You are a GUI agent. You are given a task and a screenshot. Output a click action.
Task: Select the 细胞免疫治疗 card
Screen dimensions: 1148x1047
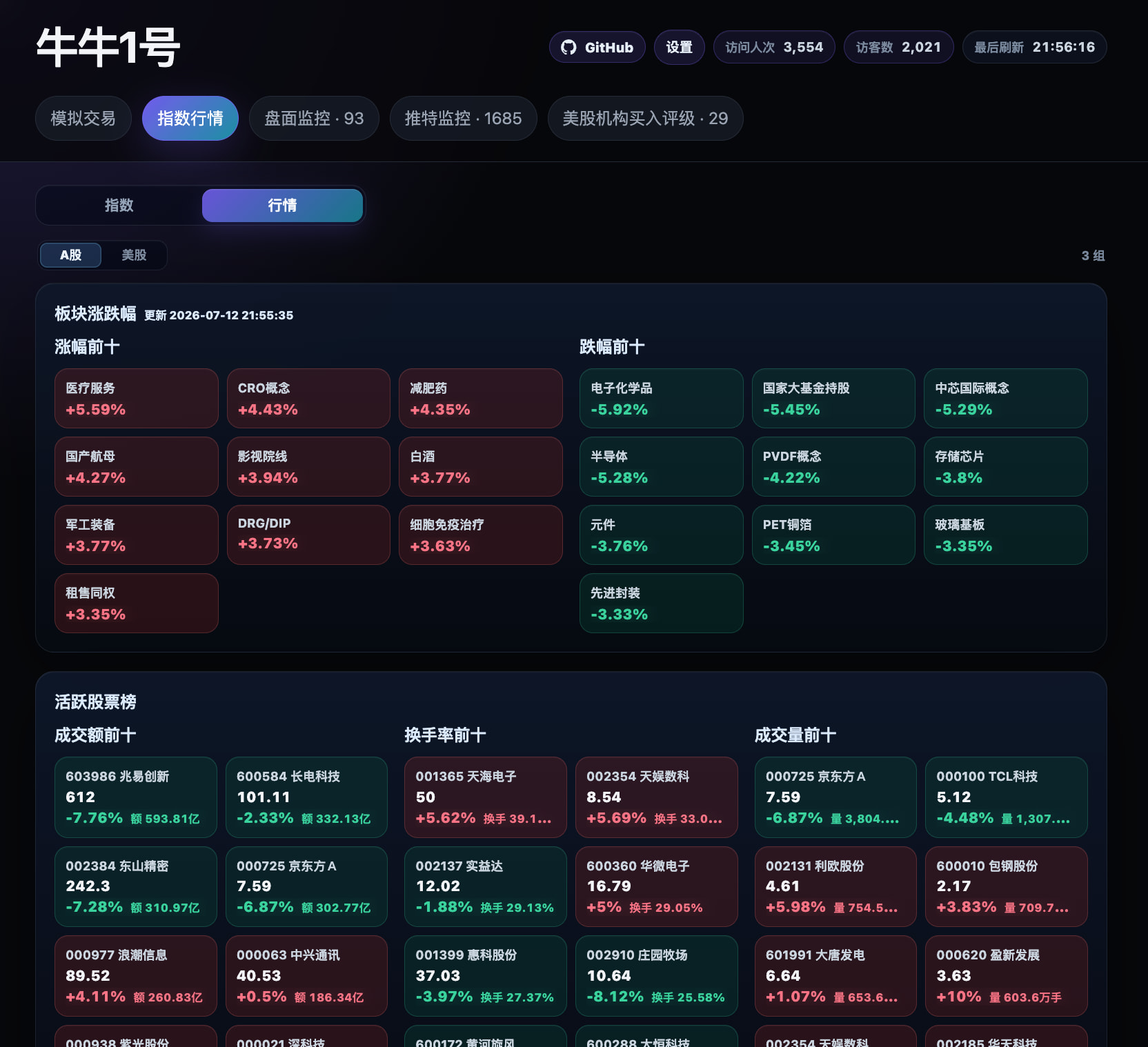click(481, 535)
